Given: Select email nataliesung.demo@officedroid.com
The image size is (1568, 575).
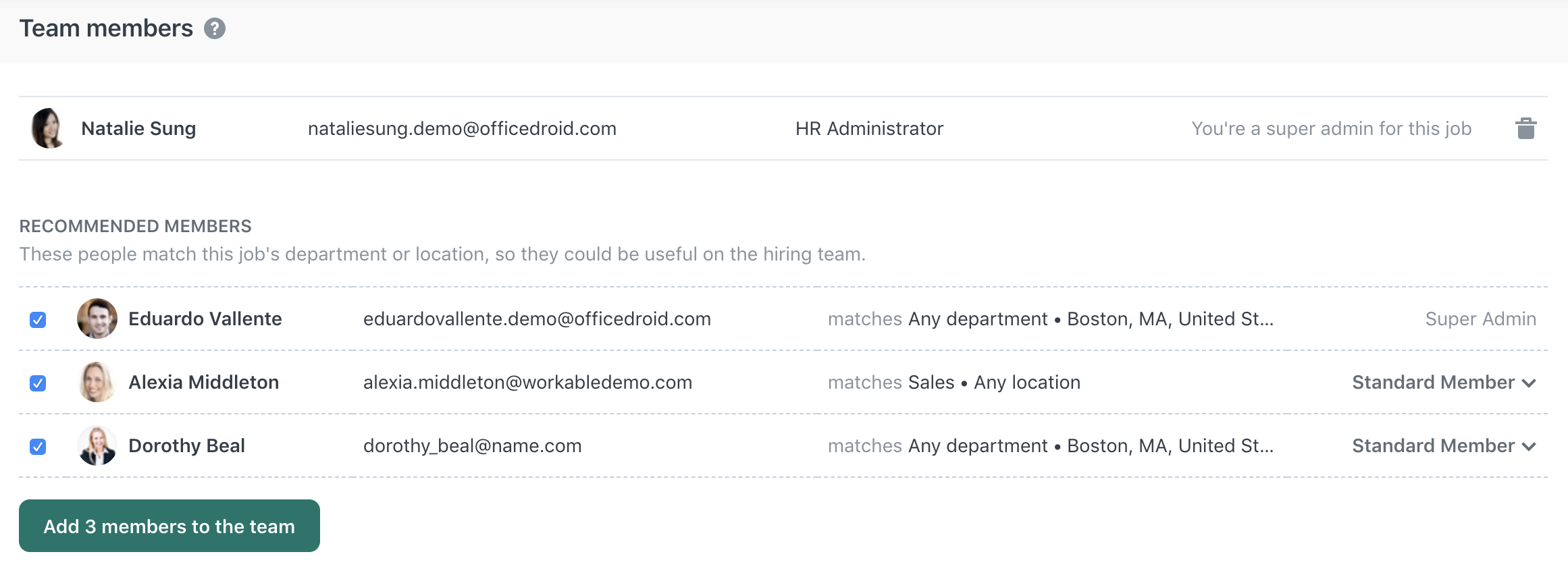Looking at the screenshot, I should coord(462,128).
